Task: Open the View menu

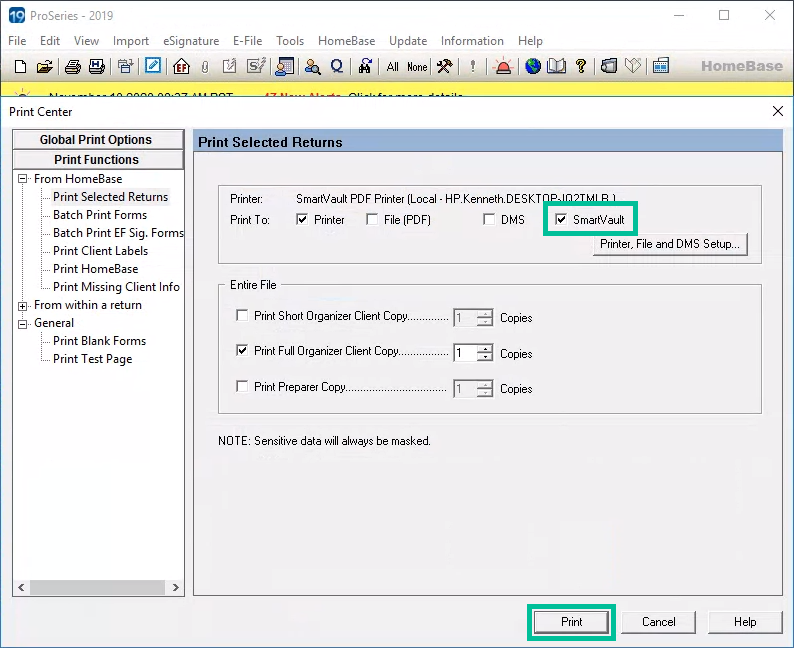Action: [86, 40]
